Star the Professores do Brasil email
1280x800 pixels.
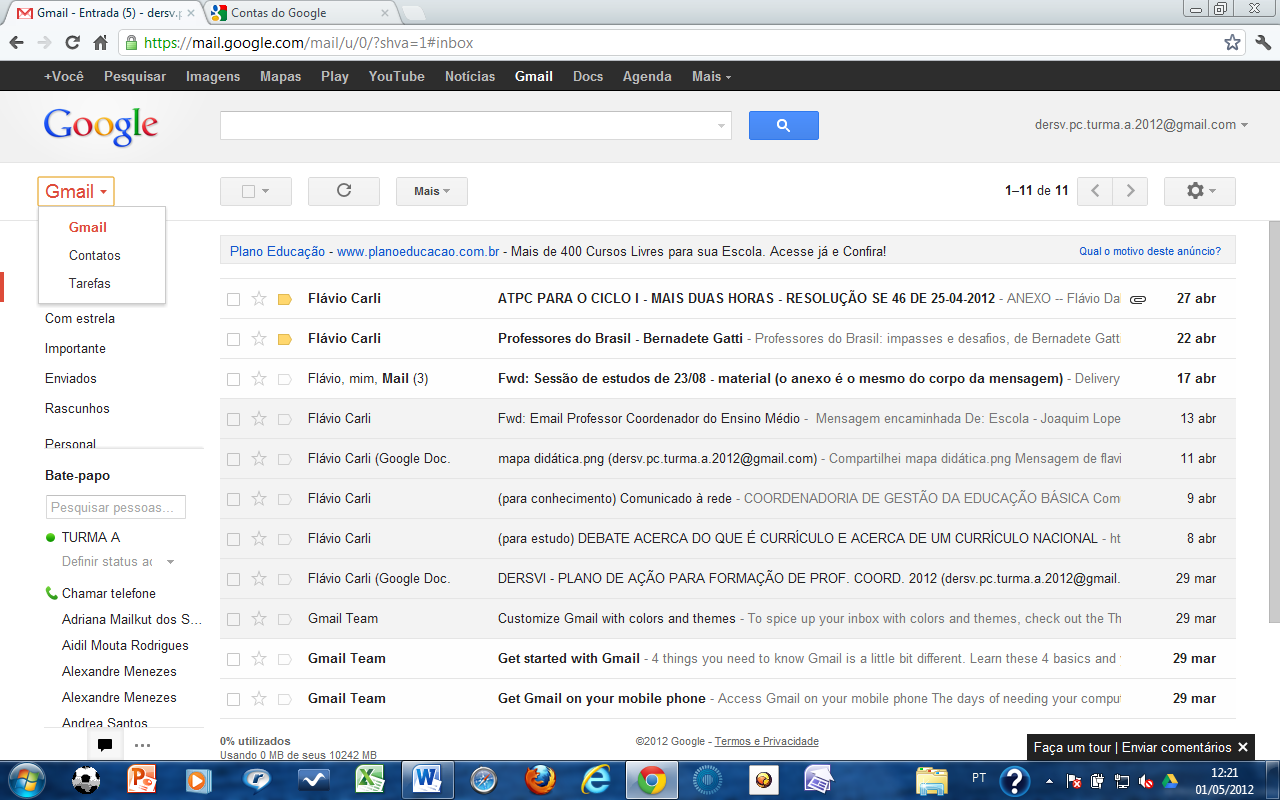pyautogui.click(x=259, y=338)
